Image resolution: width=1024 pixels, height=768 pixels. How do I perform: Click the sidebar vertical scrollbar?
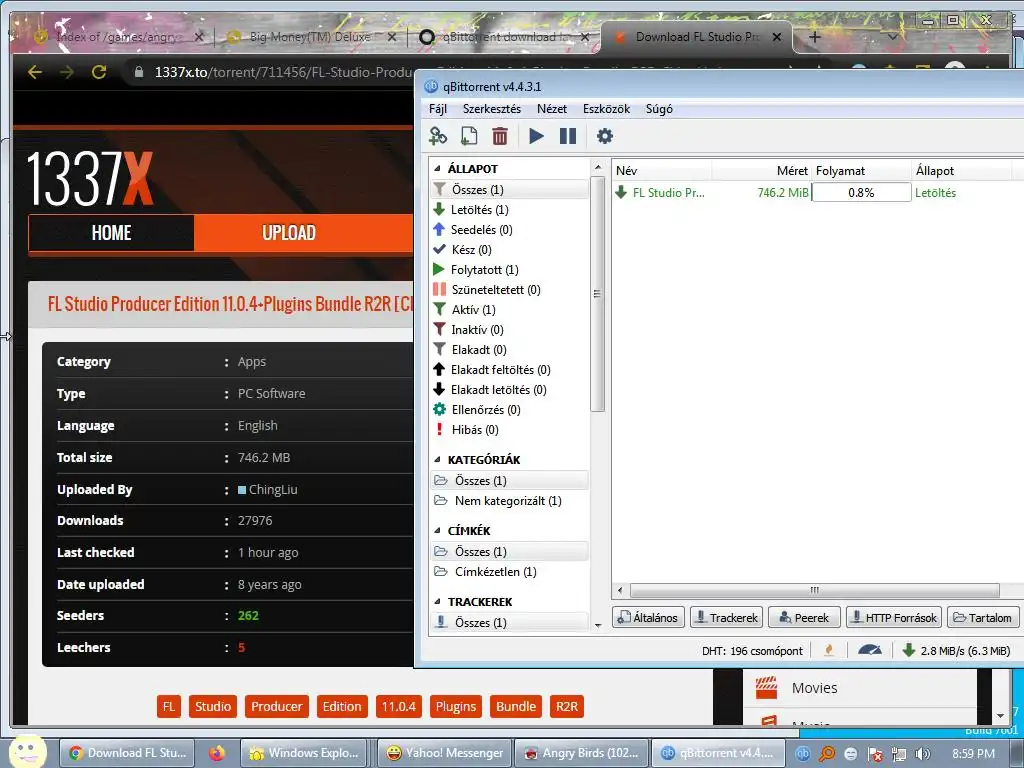[x=597, y=294]
